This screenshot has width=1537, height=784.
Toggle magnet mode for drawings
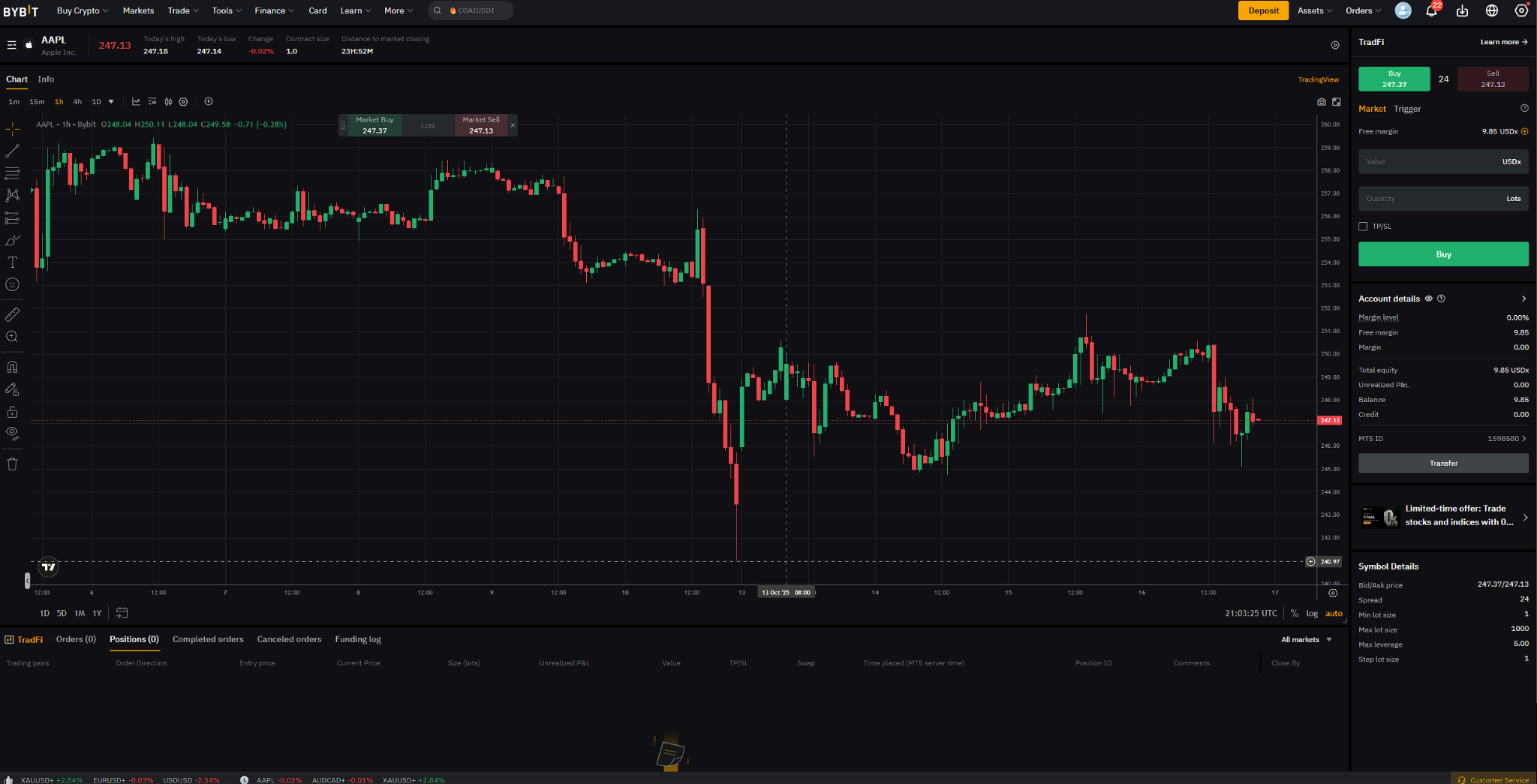(12, 367)
